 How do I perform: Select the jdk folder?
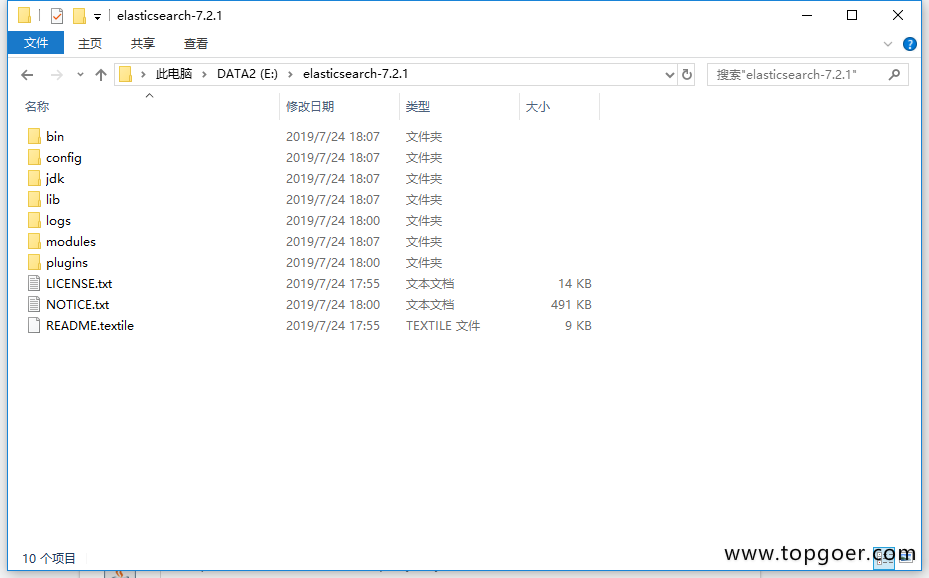(x=57, y=178)
